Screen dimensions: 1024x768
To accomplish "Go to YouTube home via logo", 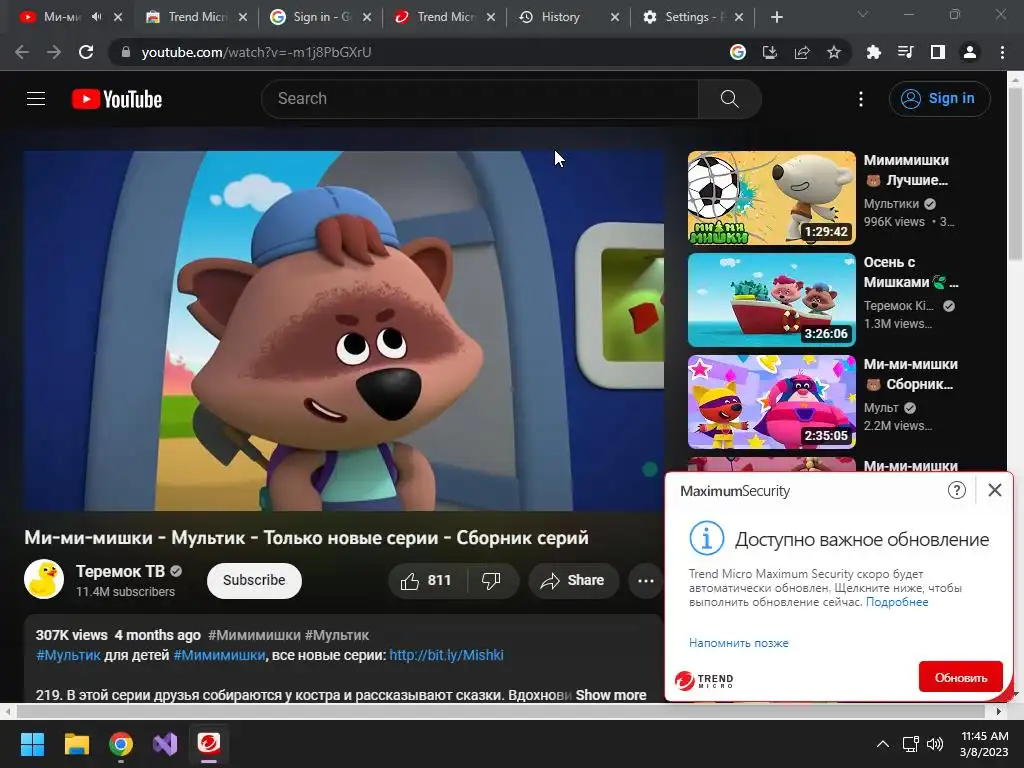I will click(117, 99).
